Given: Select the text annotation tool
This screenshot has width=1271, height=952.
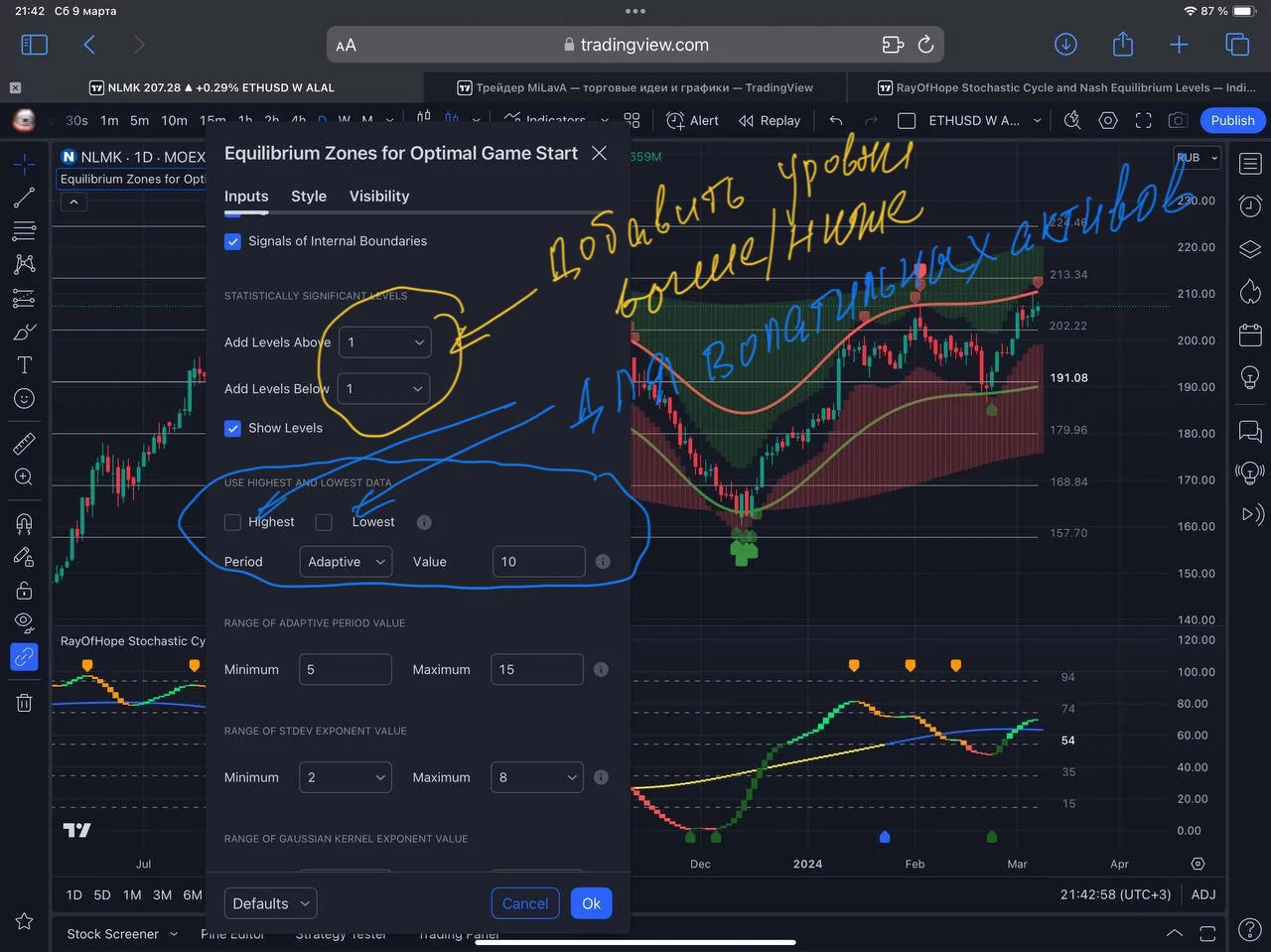Looking at the screenshot, I should [25, 365].
